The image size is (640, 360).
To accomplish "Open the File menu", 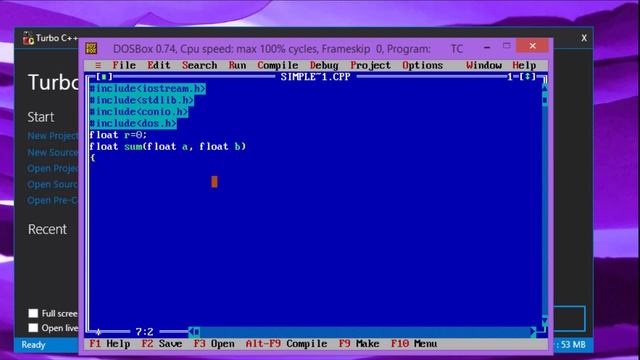I will 124,65.
